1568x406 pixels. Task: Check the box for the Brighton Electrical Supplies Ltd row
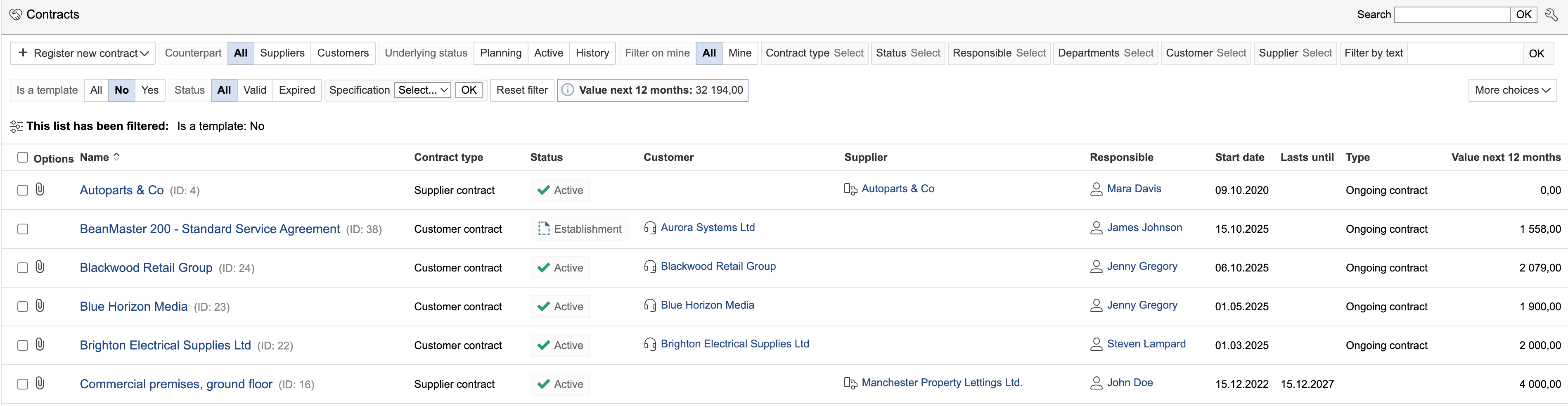coord(23,345)
